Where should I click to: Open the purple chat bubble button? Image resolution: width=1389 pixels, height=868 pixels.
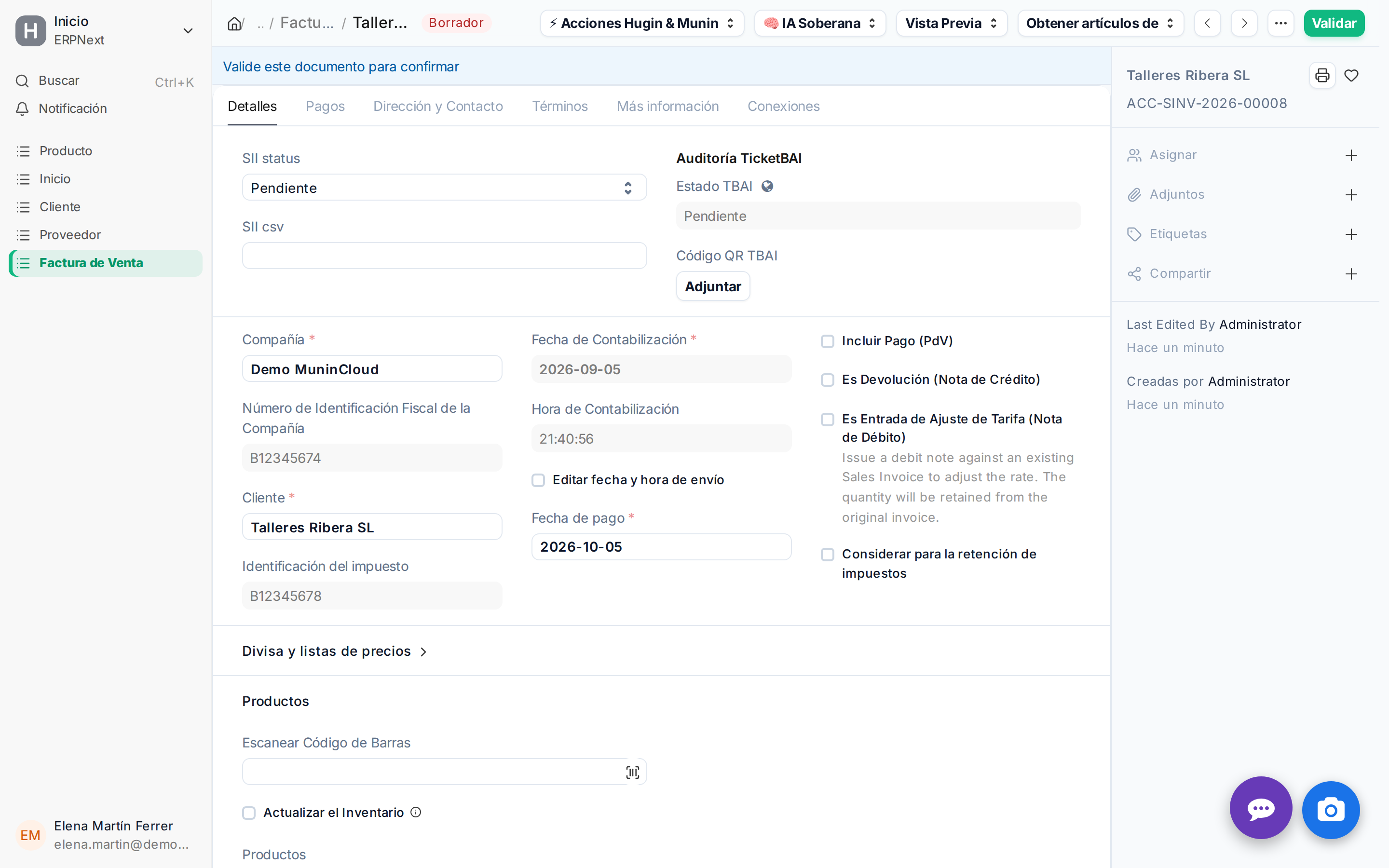(x=1260, y=808)
